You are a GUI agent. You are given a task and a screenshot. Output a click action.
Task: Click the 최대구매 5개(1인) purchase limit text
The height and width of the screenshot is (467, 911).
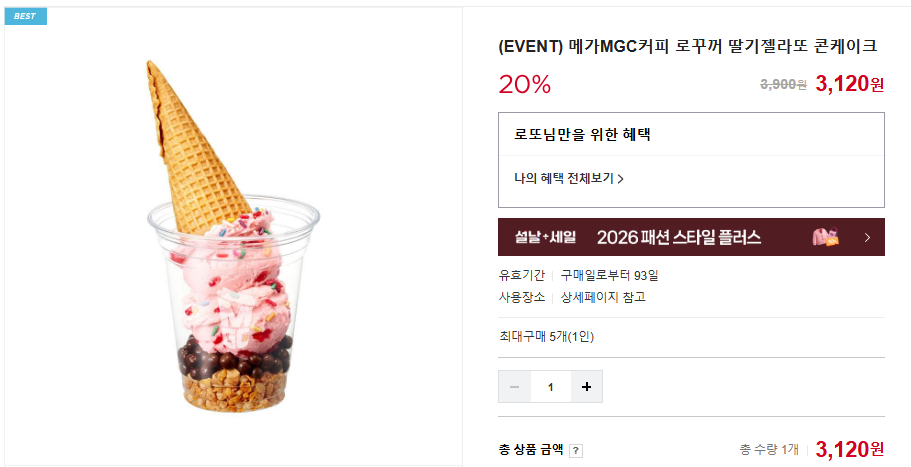coord(547,336)
